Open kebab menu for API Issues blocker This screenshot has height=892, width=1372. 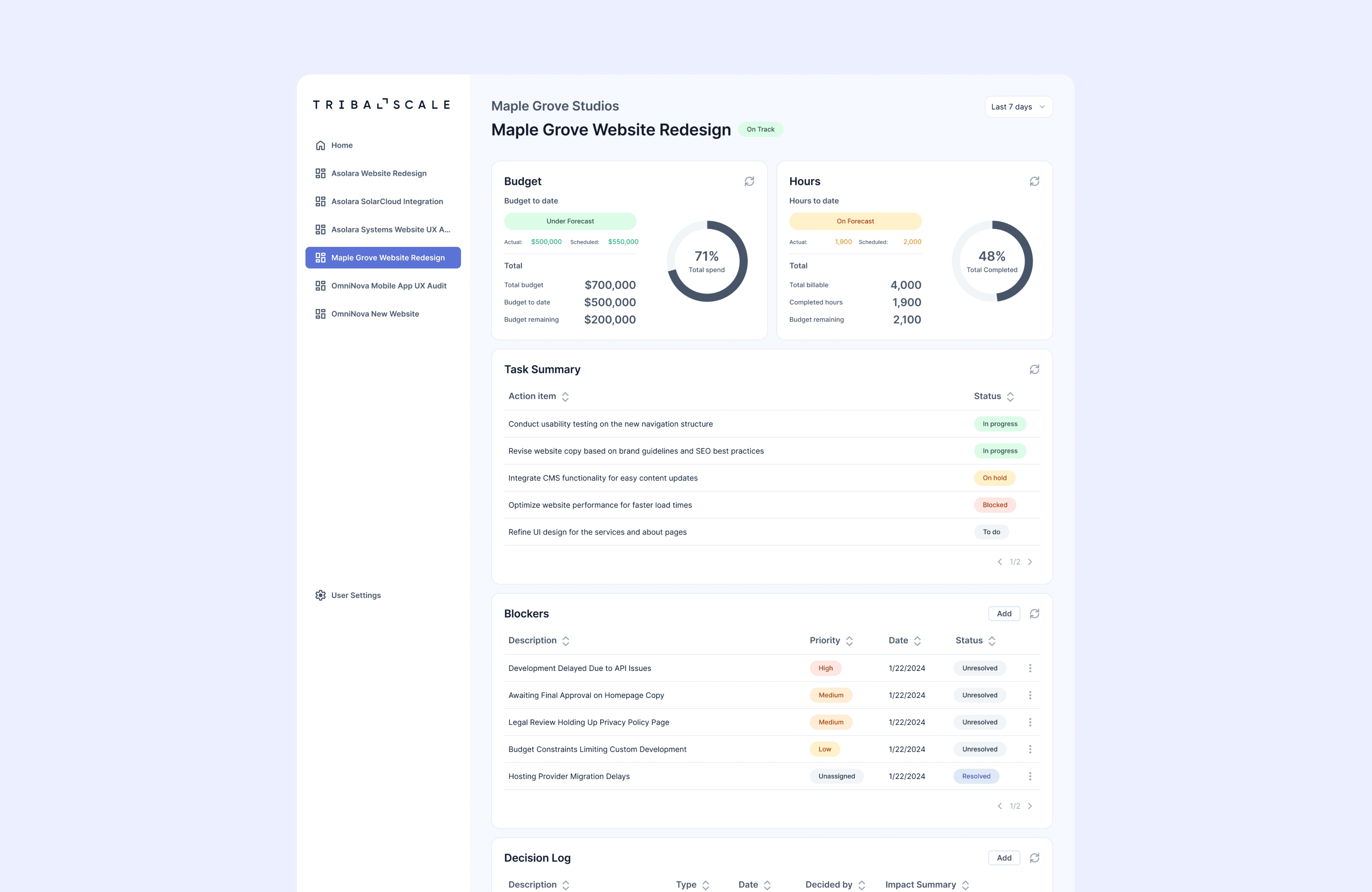click(x=1030, y=668)
